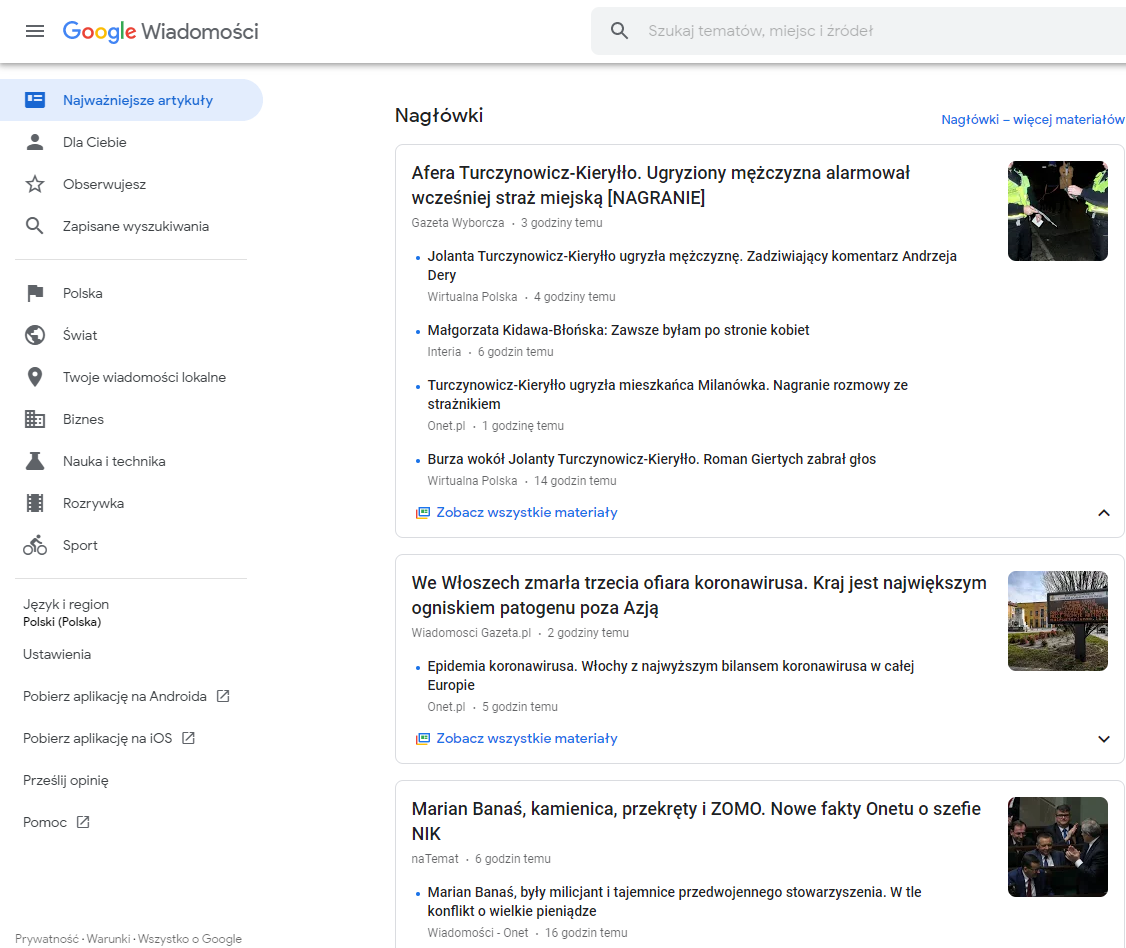Open Afera Turczynowicz-Kieryłło headline article
The height and width of the screenshot is (948, 1126).
(661, 185)
